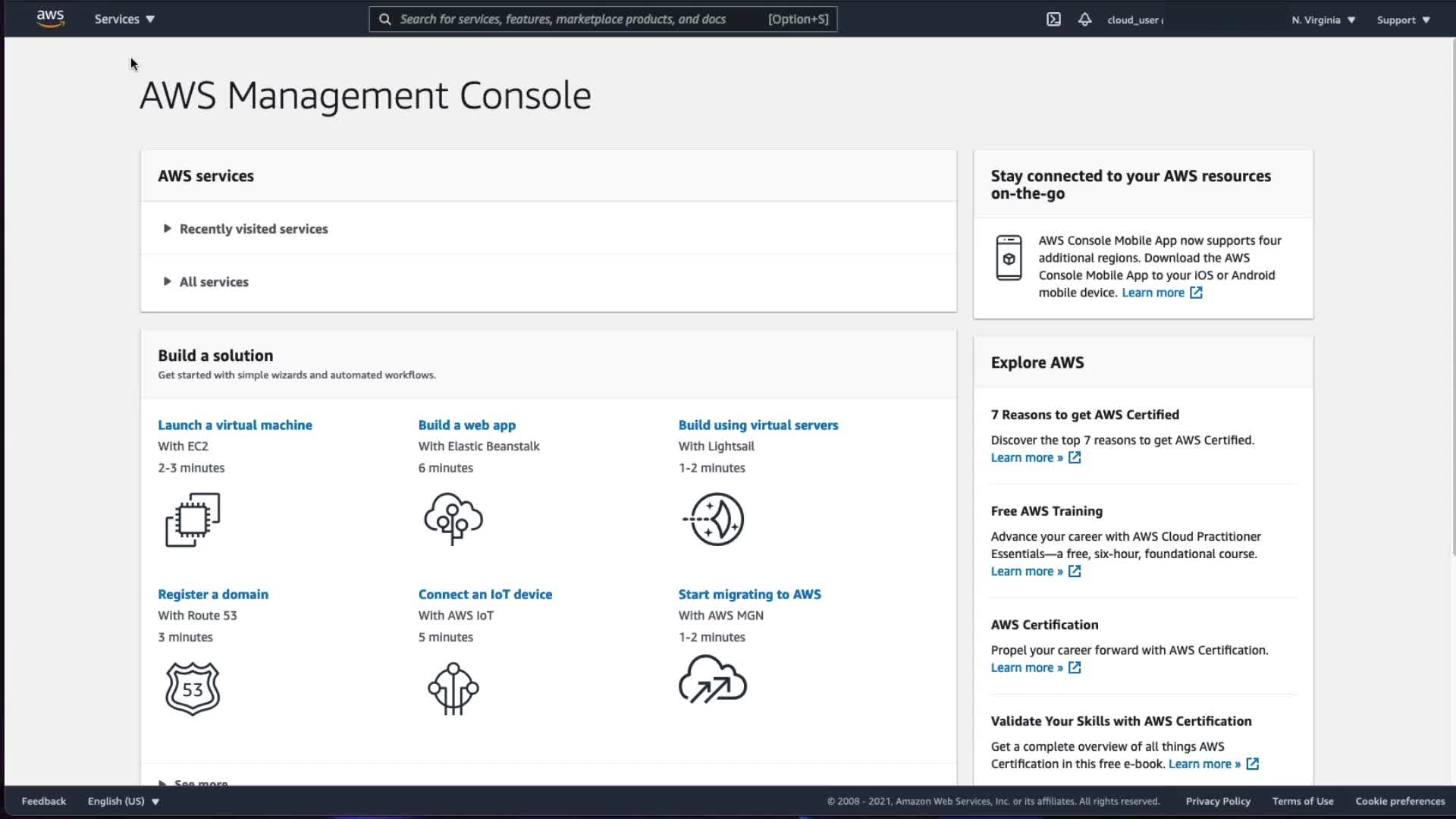The height and width of the screenshot is (819, 1456).
Task: Open the Support menu
Action: pos(1403,20)
